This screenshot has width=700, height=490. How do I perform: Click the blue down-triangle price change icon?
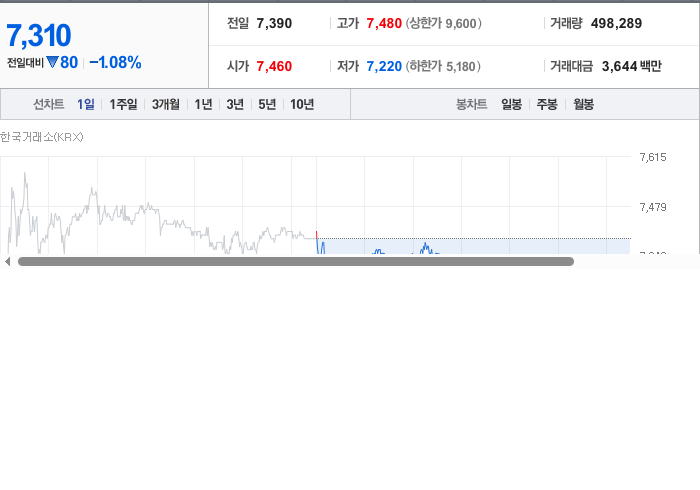pyautogui.click(x=52, y=62)
